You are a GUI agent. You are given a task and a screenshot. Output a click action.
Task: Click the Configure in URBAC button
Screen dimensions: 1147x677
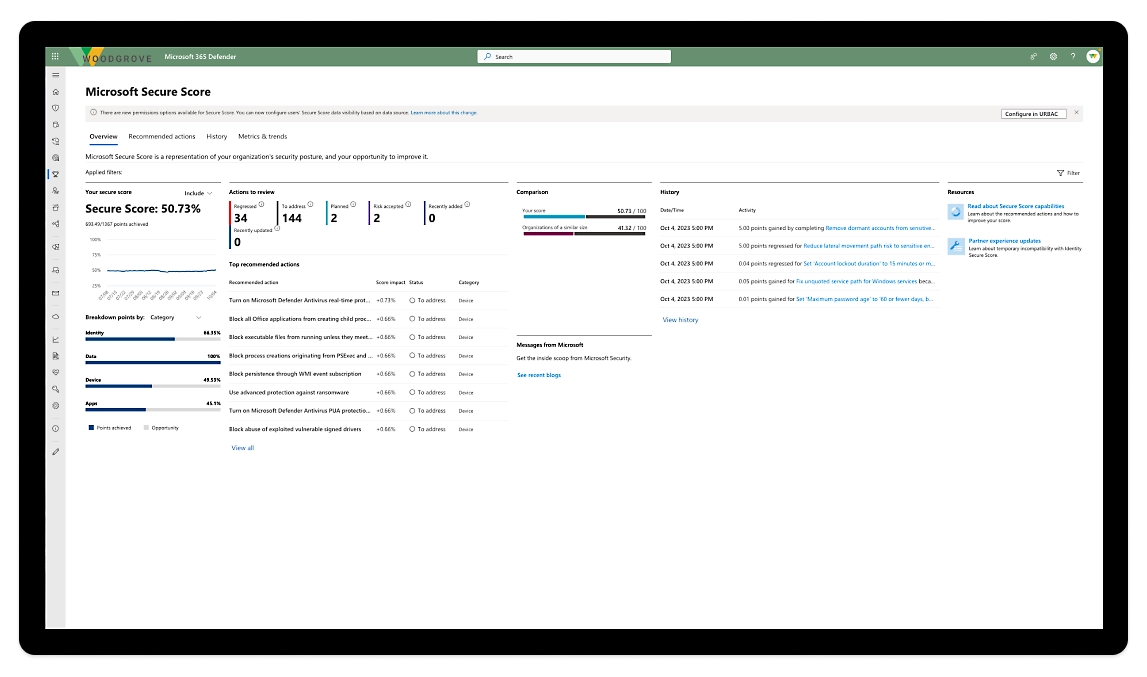(x=1033, y=114)
